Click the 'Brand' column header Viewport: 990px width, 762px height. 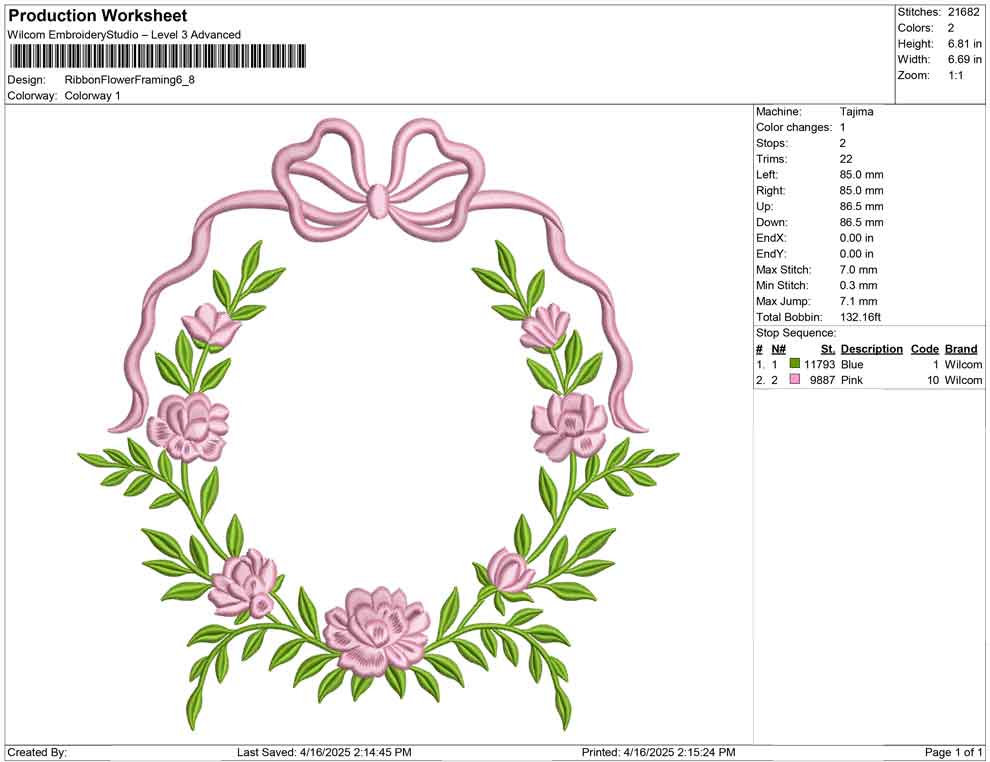coord(961,349)
